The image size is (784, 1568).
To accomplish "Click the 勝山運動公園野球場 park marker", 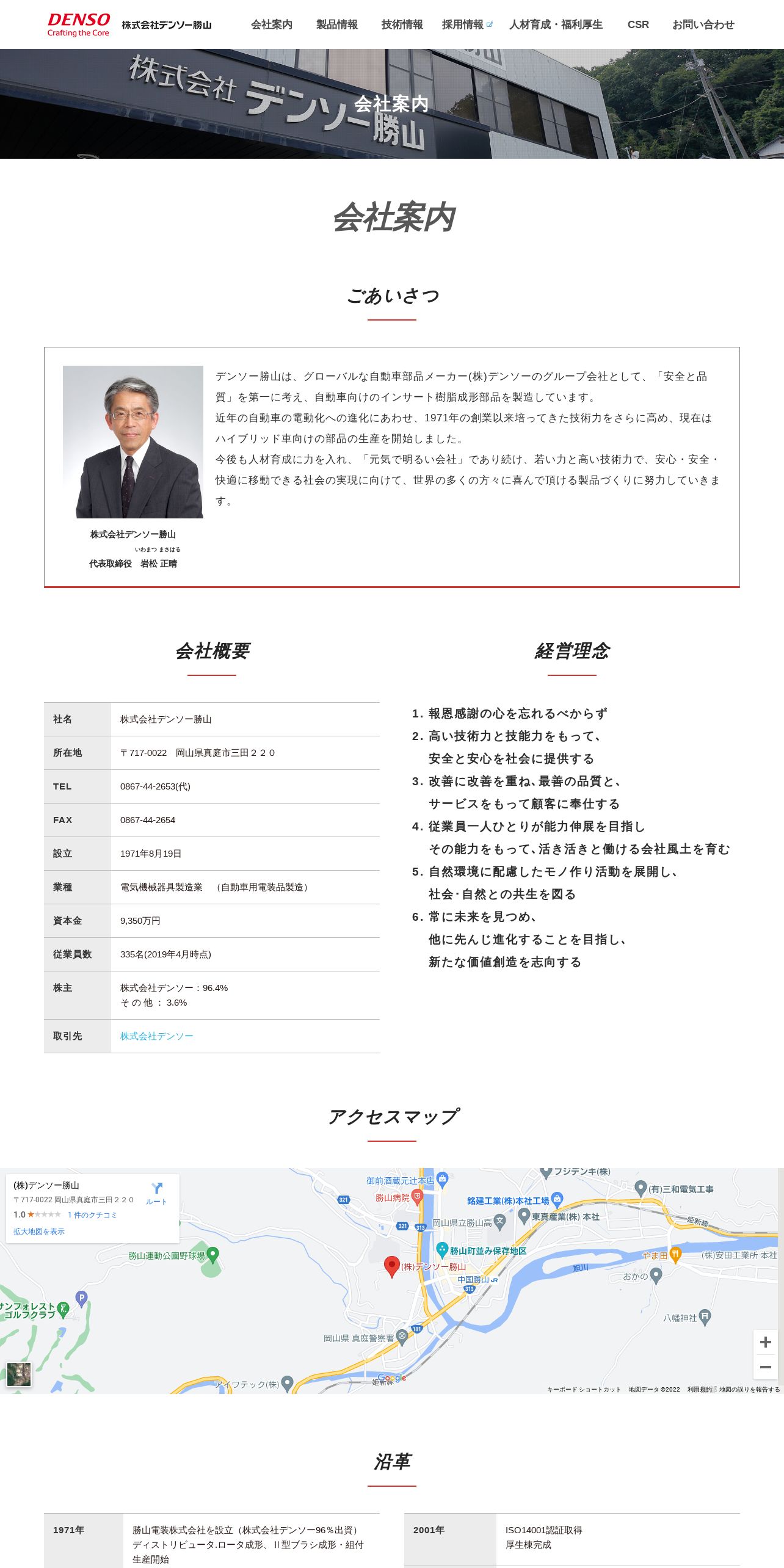I will click(x=212, y=1255).
